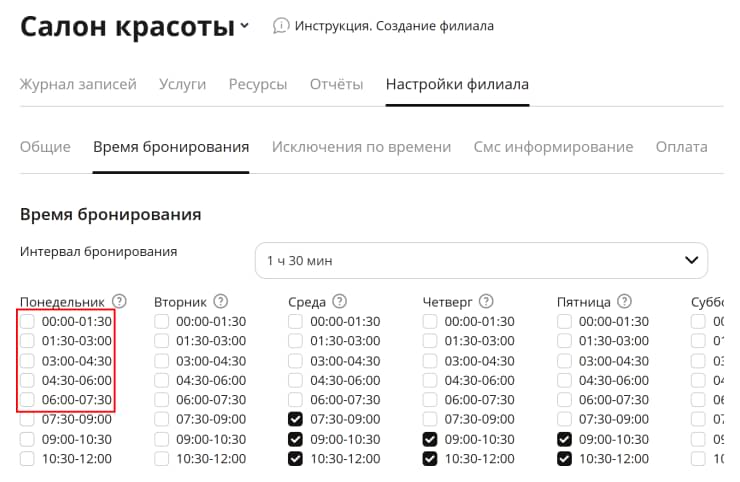Enable Понедельник 07:30-09:00 slot
Image resolution: width=740 pixels, height=482 pixels.
[27, 419]
